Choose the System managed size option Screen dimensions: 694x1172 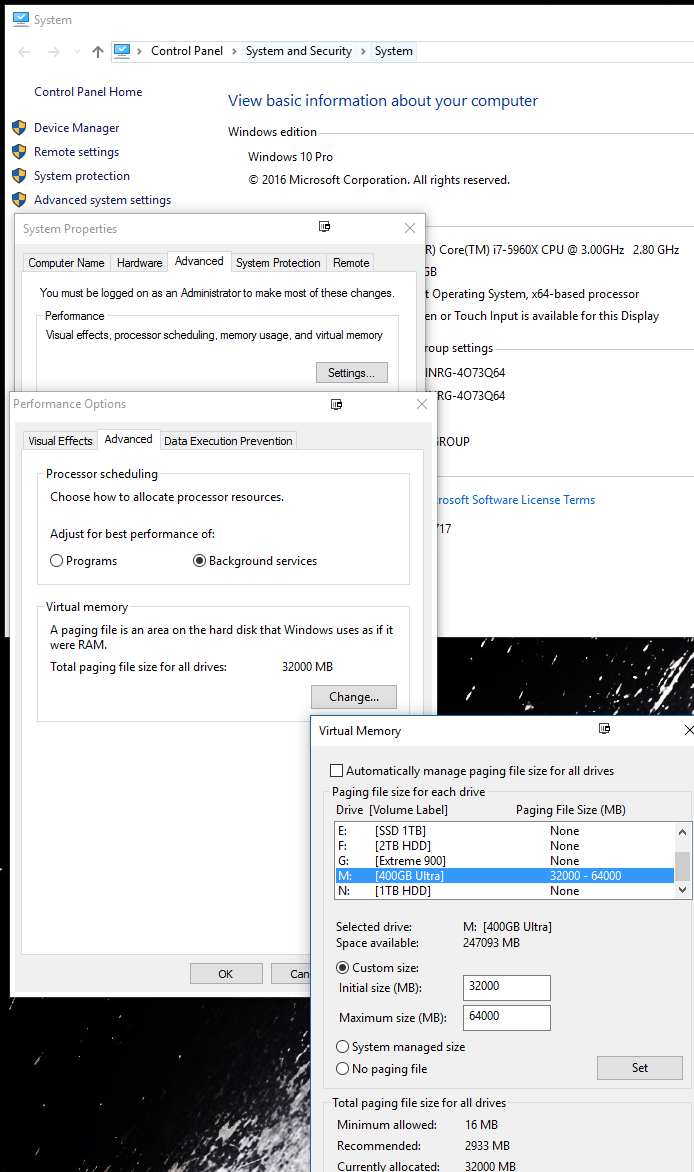(x=343, y=1047)
